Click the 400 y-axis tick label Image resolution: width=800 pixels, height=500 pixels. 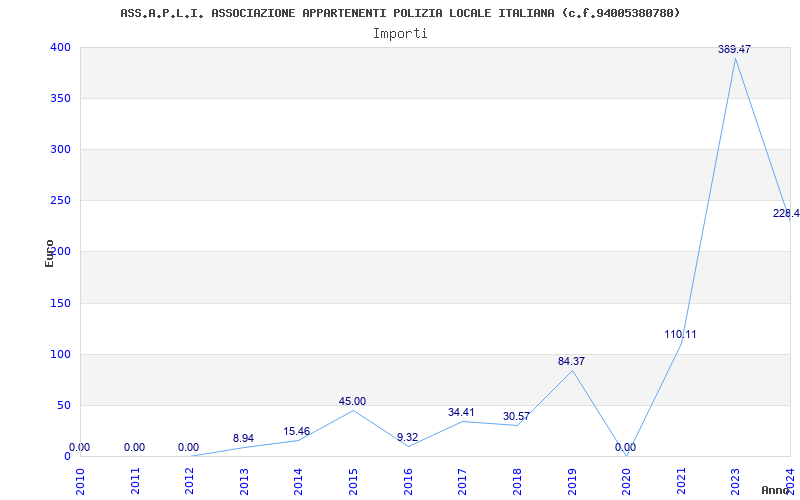pos(60,47)
